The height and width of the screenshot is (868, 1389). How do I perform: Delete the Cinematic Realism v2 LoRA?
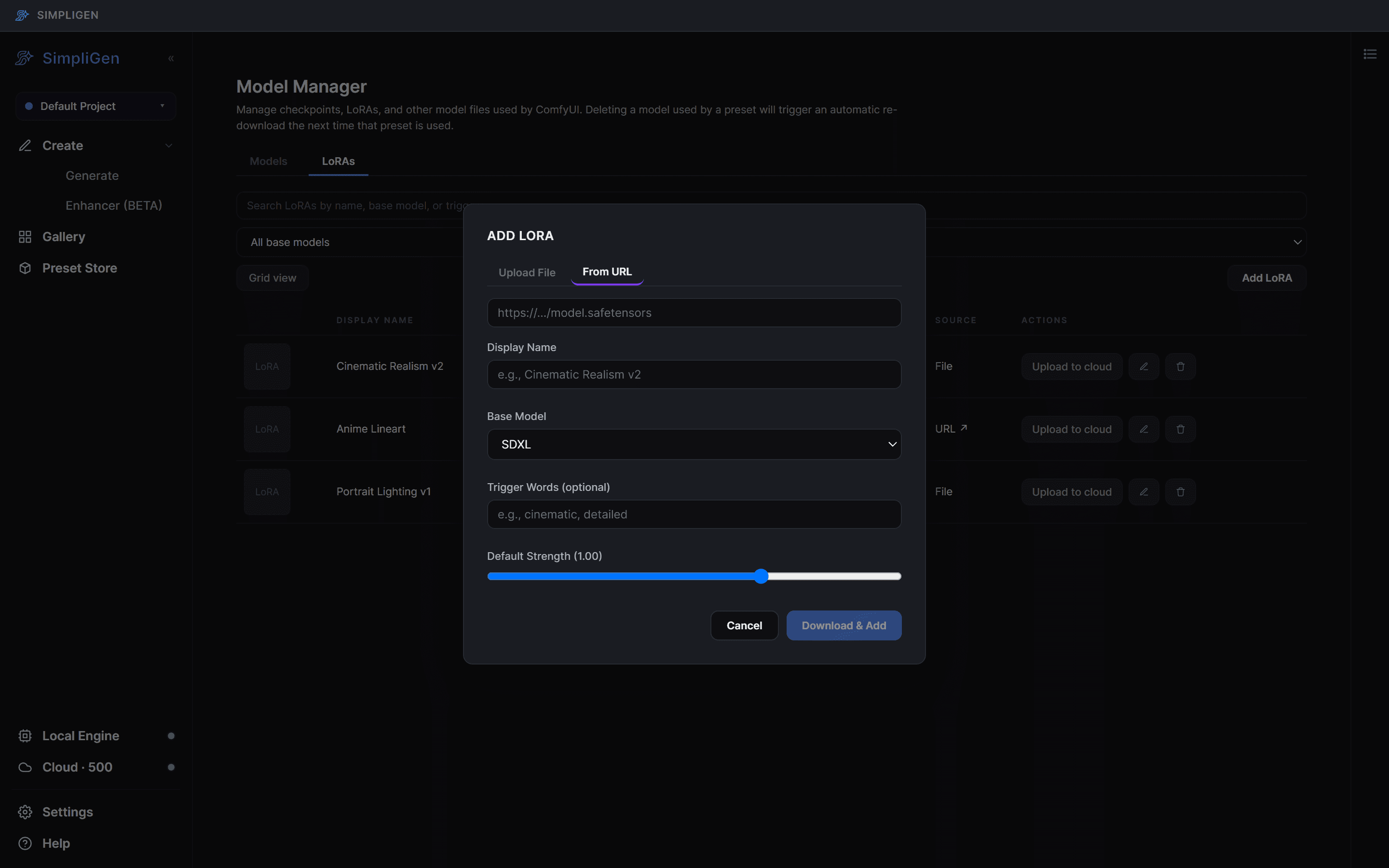1180,366
